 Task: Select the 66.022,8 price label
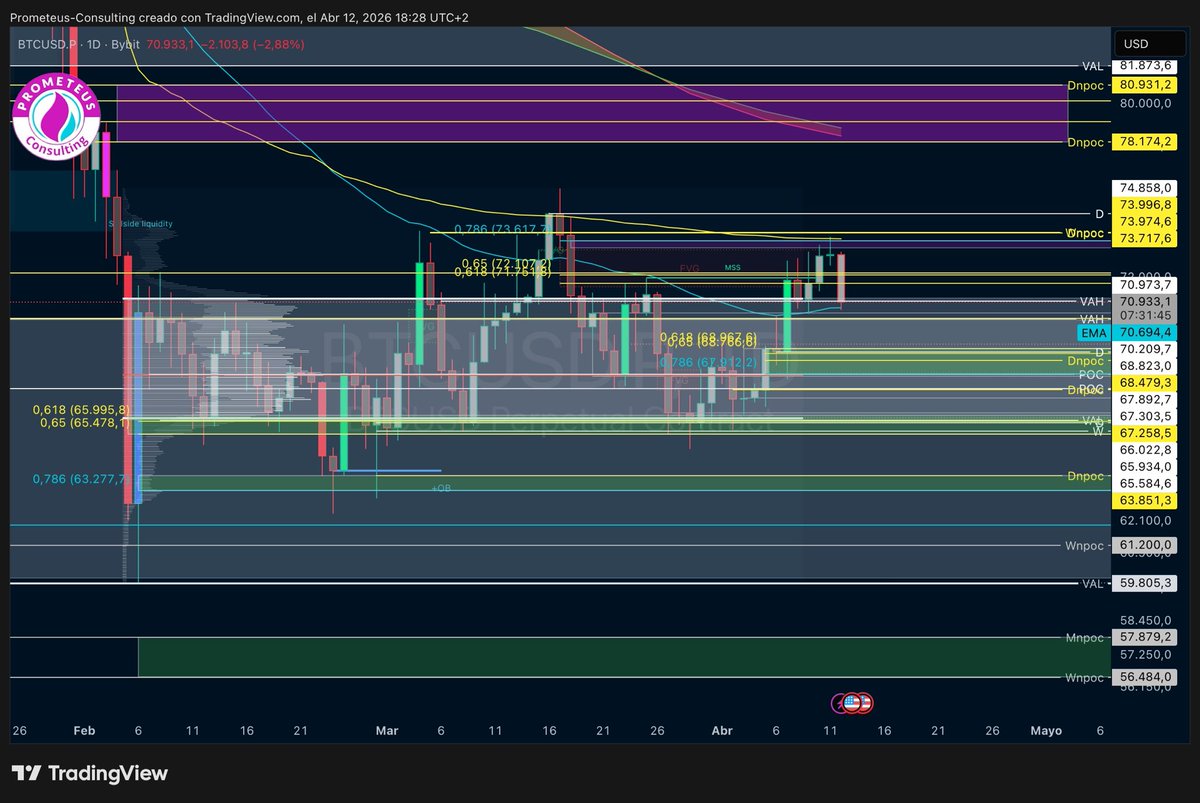(x=1145, y=450)
